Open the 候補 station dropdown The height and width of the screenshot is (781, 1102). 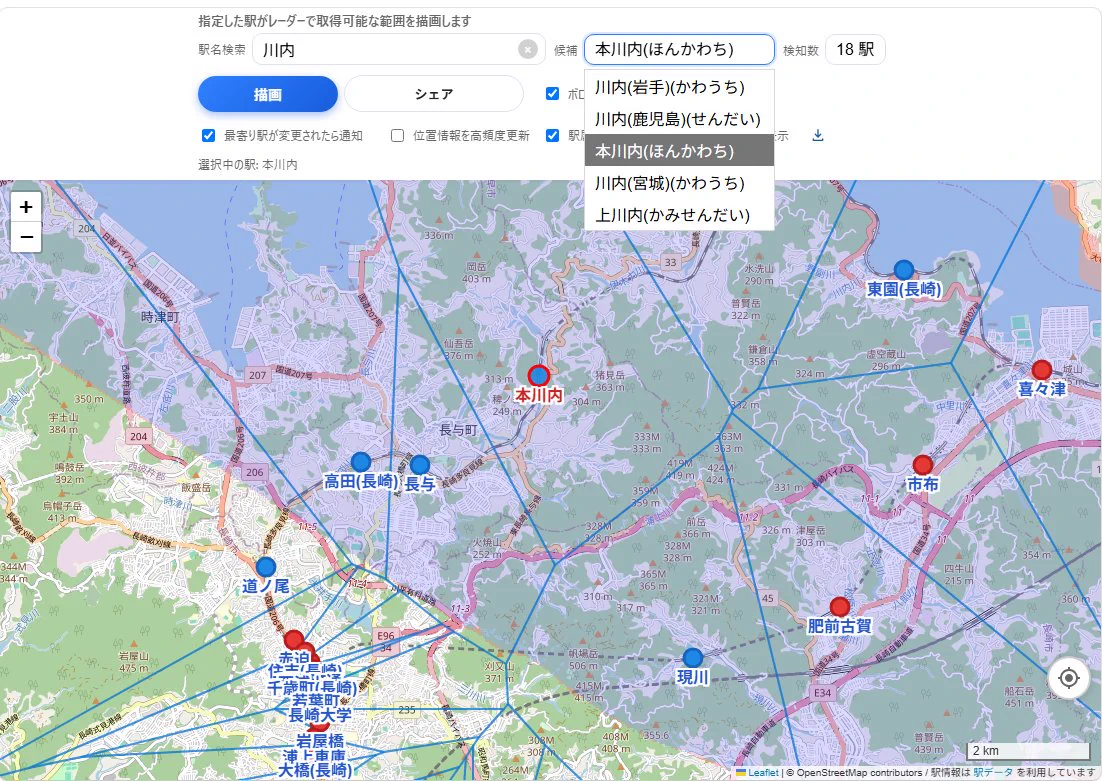coord(679,49)
